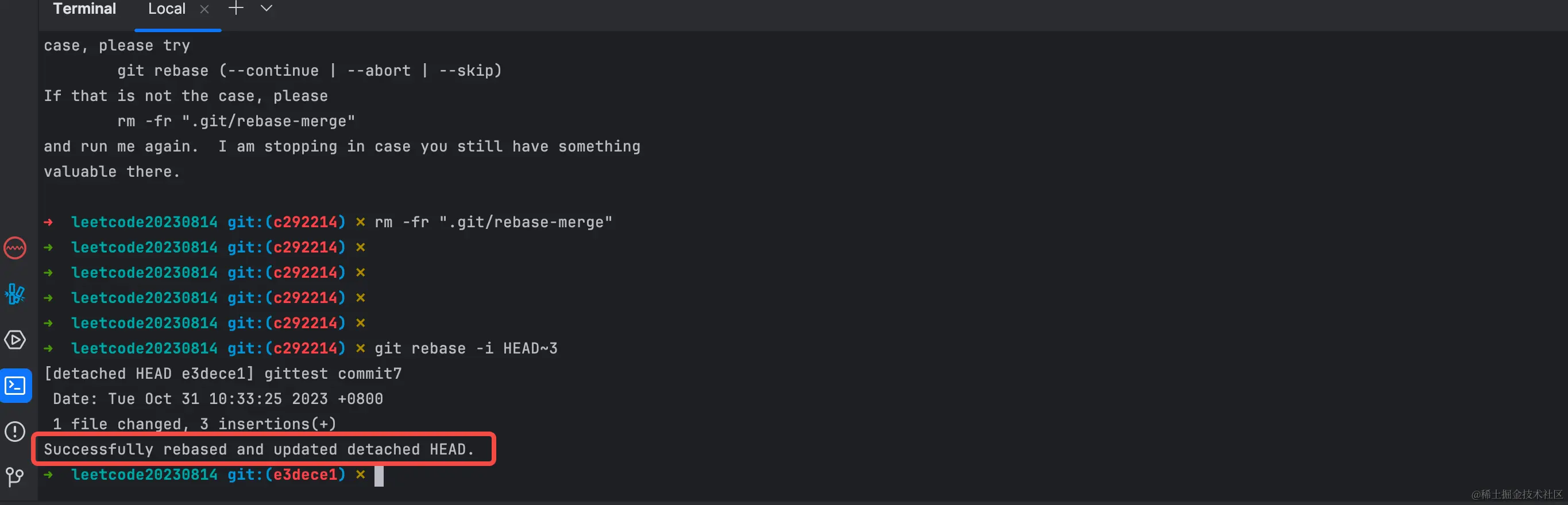Place cursor at the active e3dece1 prompt
This screenshot has height=505, width=1568.
point(379,475)
